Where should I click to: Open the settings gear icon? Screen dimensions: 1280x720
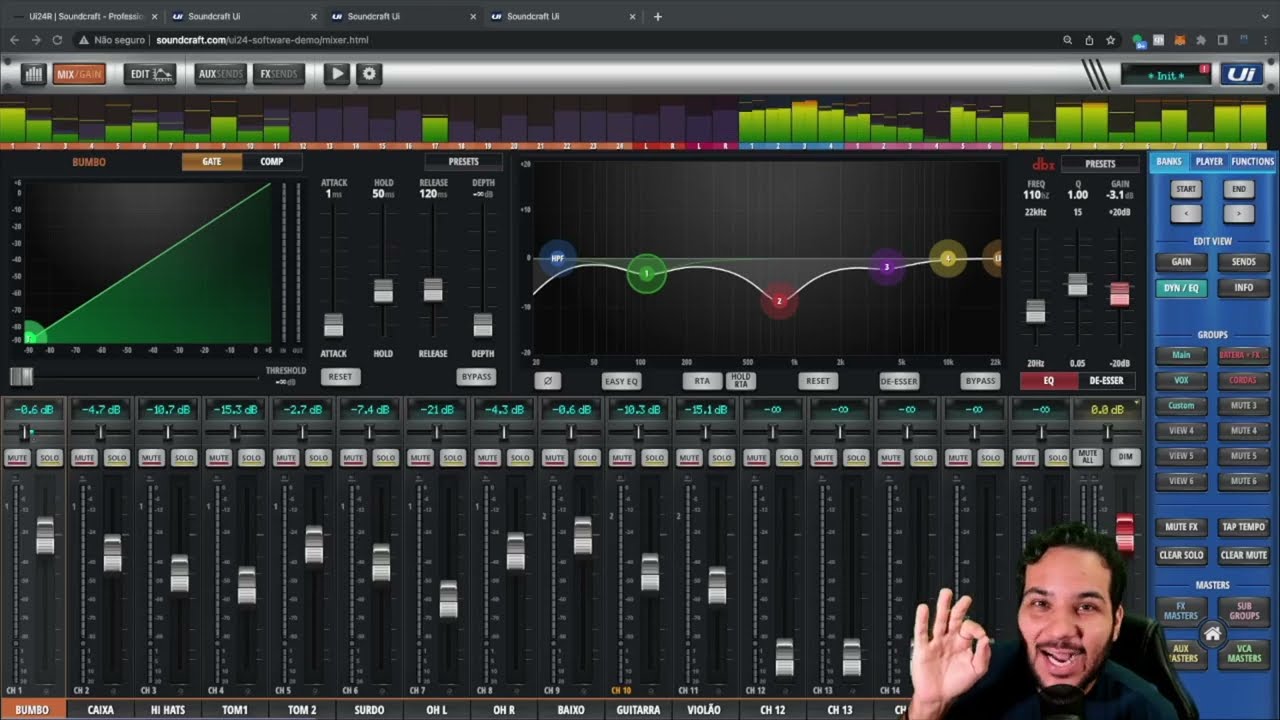pos(369,74)
